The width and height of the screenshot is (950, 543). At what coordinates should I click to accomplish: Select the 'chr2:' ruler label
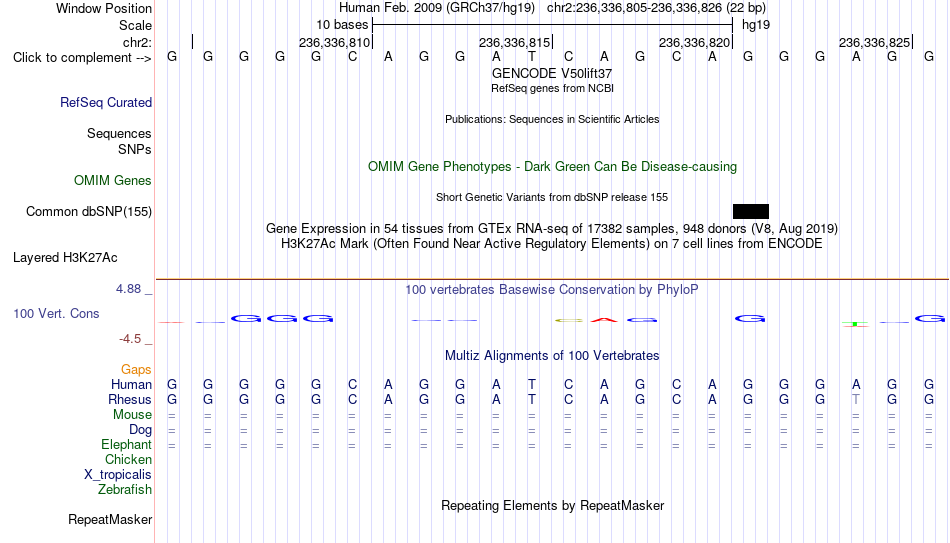click(x=138, y=42)
